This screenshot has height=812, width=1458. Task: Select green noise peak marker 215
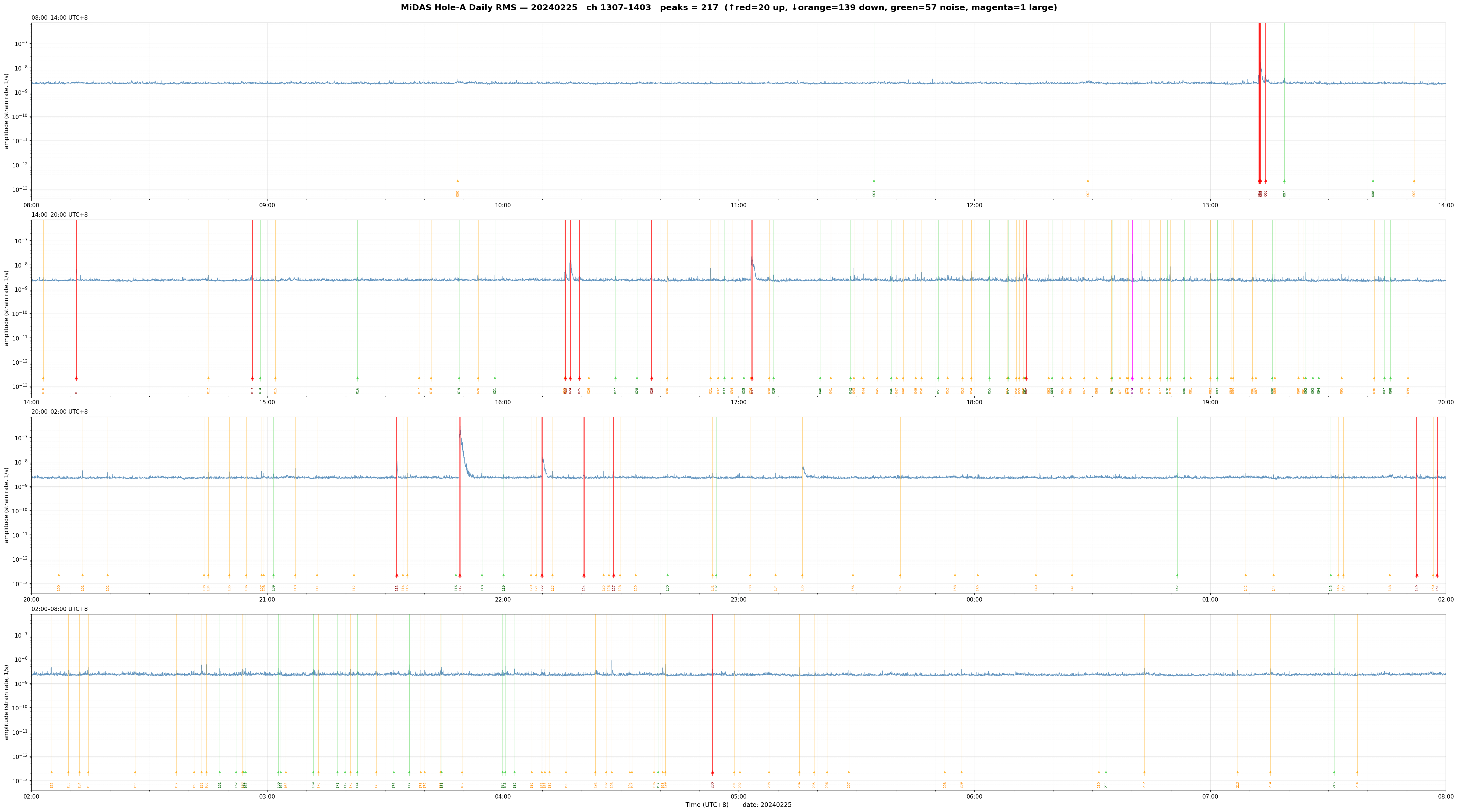click(1334, 772)
